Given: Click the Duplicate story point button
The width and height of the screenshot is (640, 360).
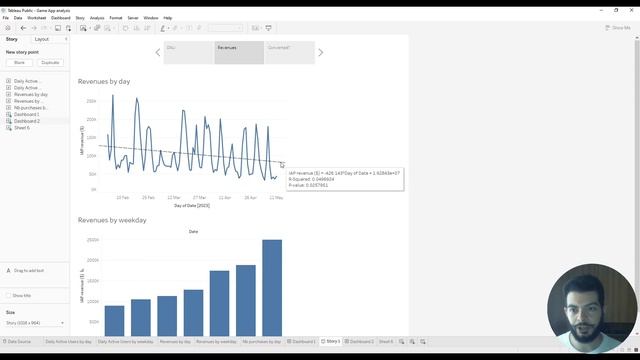Looking at the screenshot, I should 50,62.
